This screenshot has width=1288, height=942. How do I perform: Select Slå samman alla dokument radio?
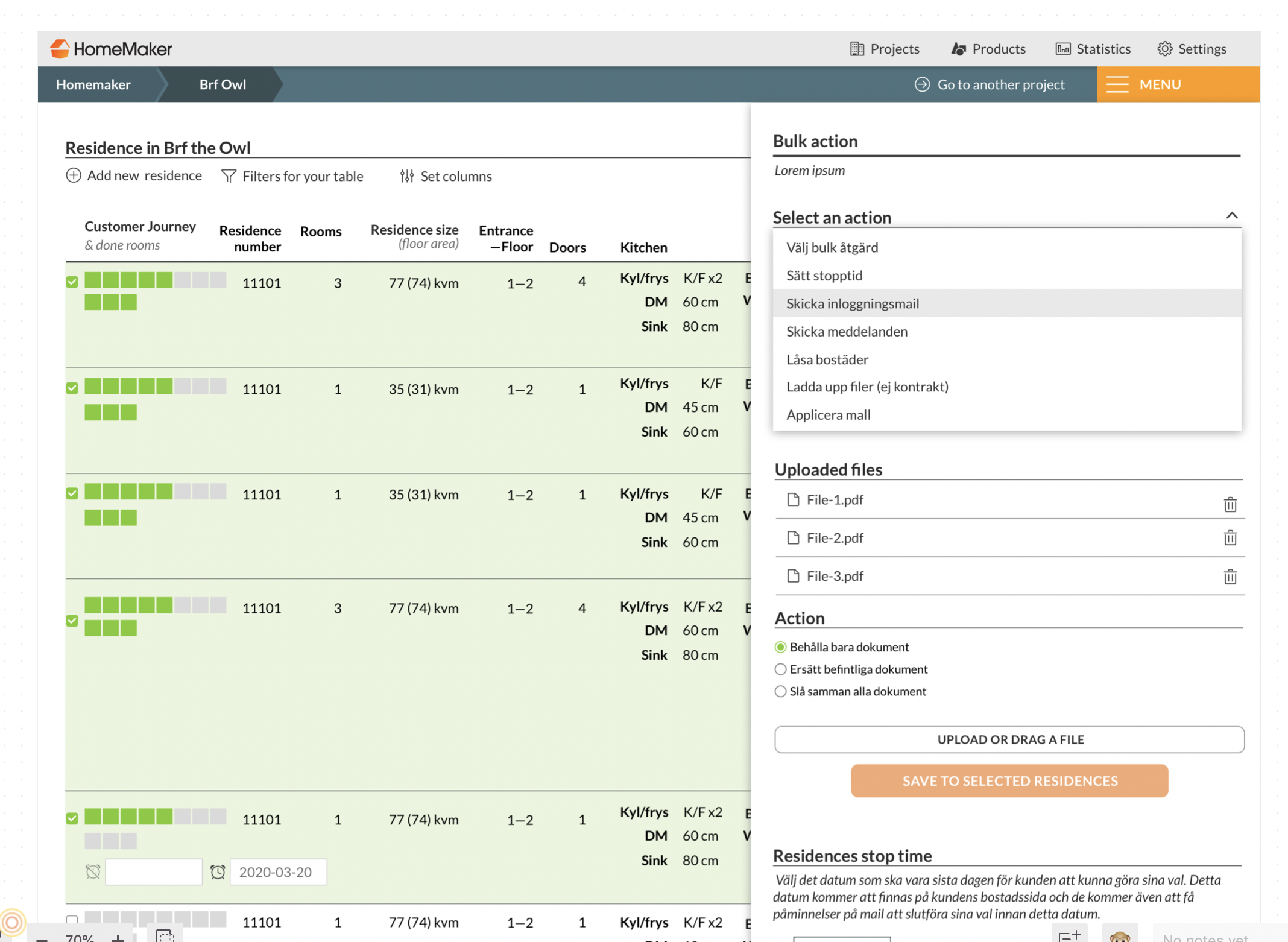(x=781, y=691)
